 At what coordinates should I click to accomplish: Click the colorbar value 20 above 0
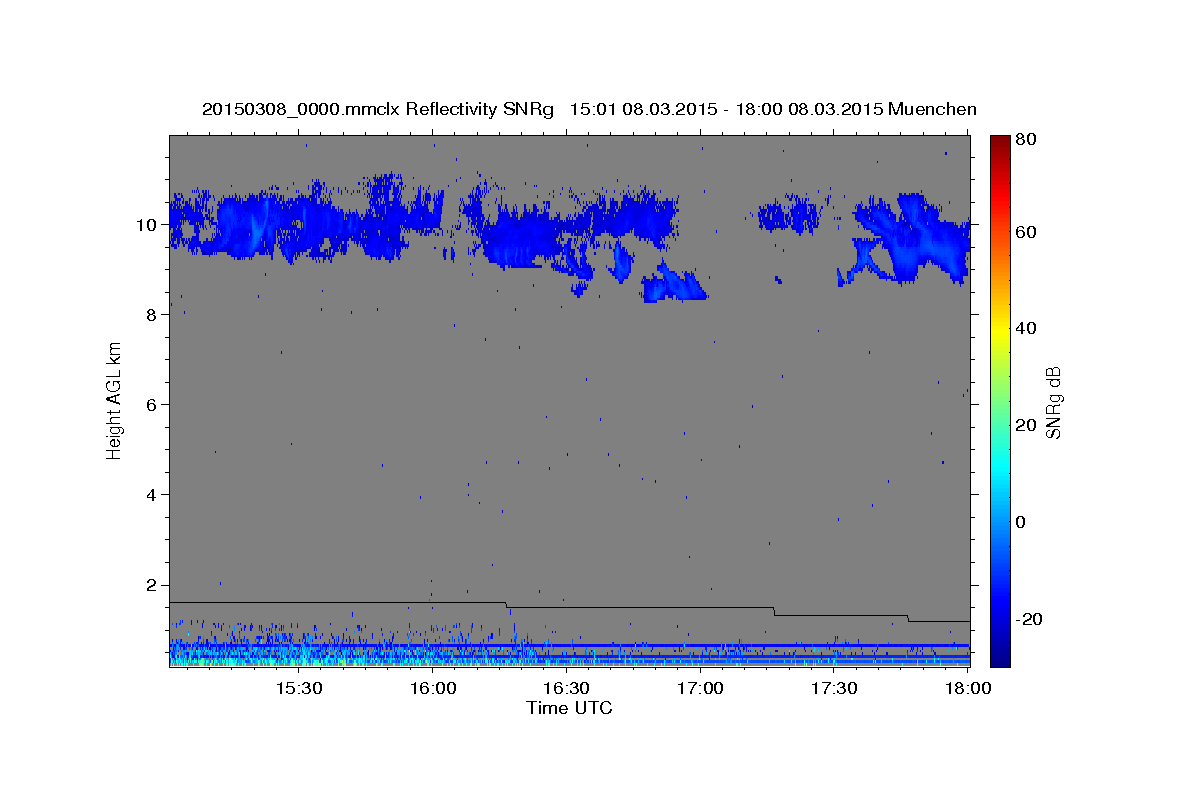[x=1025, y=425]
